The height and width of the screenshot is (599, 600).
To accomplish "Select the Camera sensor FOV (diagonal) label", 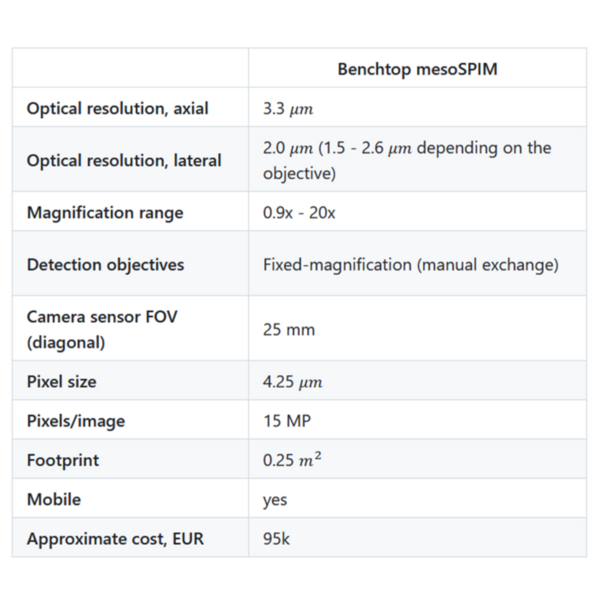I will (102, 330).
